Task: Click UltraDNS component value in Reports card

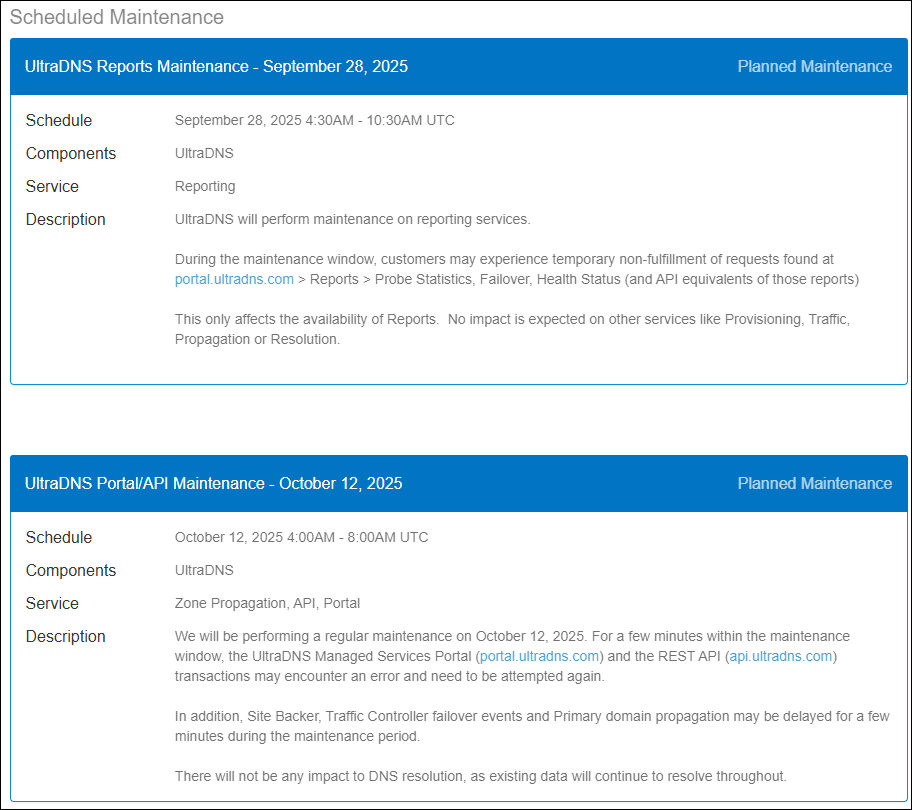Action: (204, 153)
